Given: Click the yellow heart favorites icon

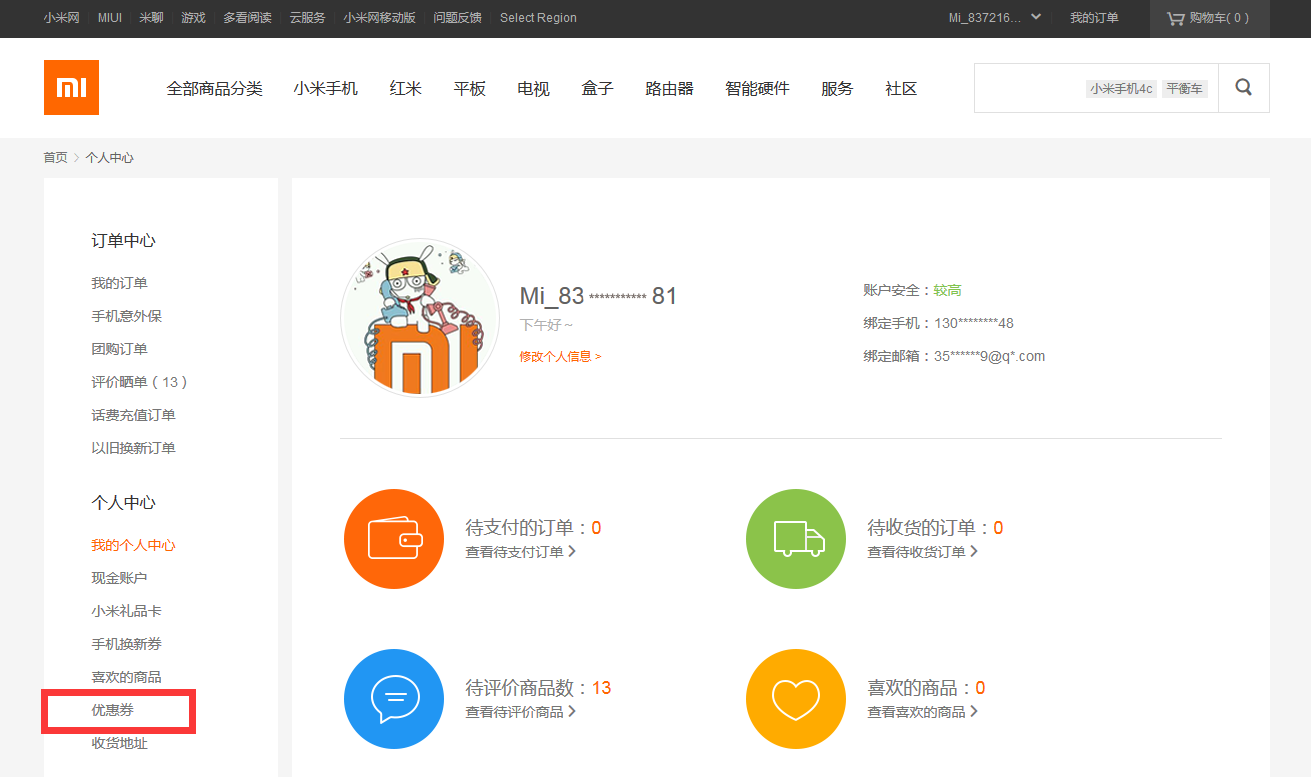Looking at the screenshot, I should tap(796, 699).
